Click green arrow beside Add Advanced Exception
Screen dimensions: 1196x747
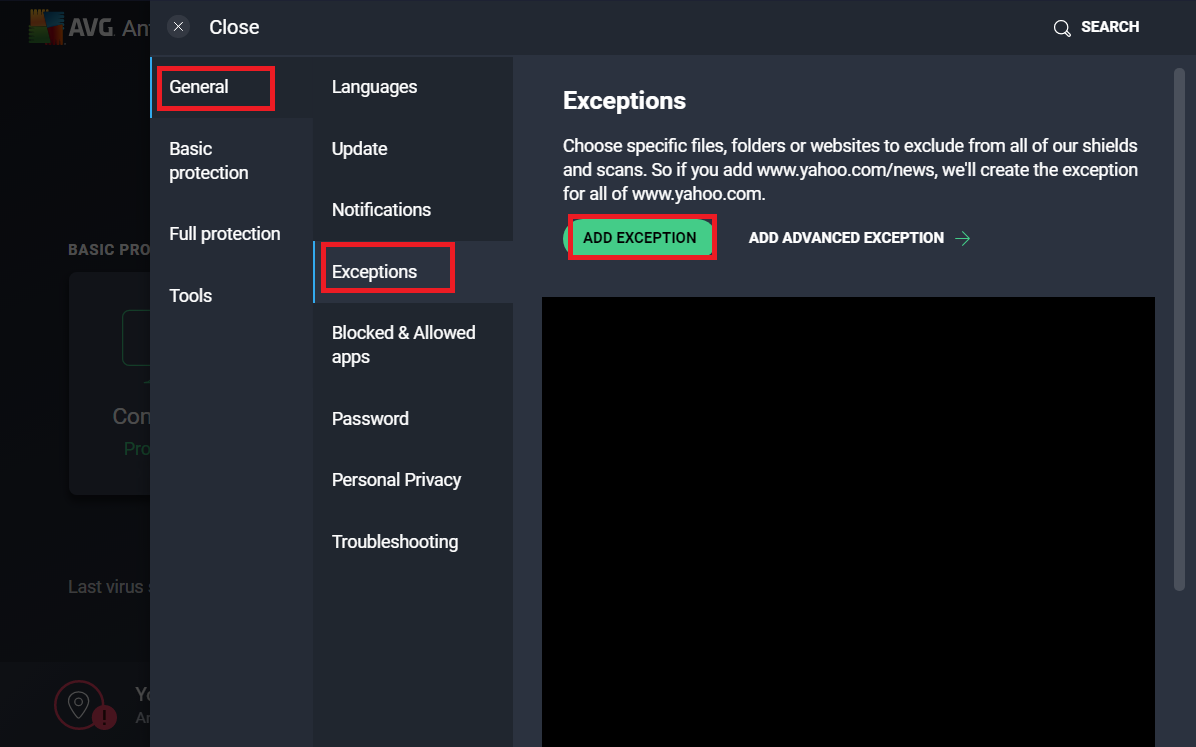963,238
